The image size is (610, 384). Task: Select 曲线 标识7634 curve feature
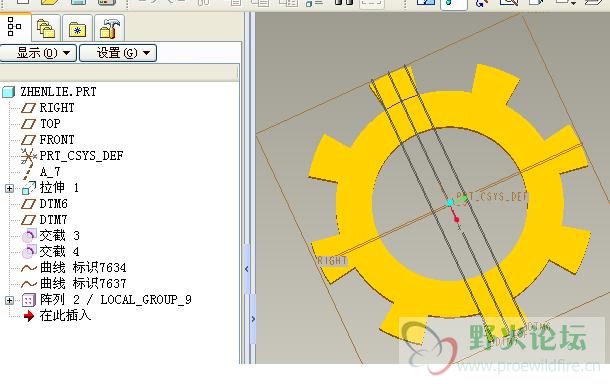74,268
